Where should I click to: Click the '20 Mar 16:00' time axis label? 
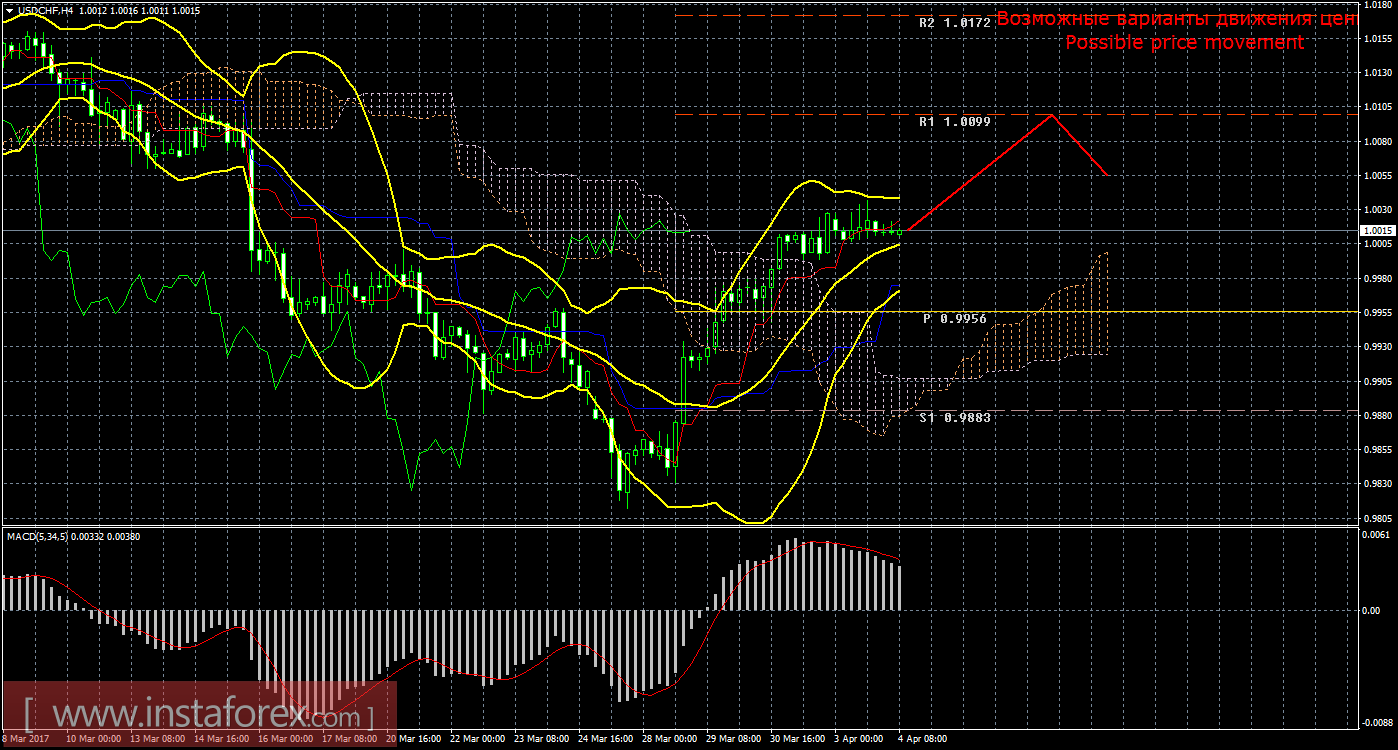[413, 739]
